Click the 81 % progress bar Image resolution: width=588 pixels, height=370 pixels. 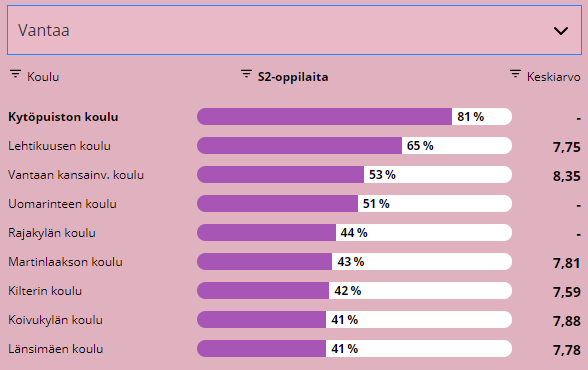(x=354, y=117)
